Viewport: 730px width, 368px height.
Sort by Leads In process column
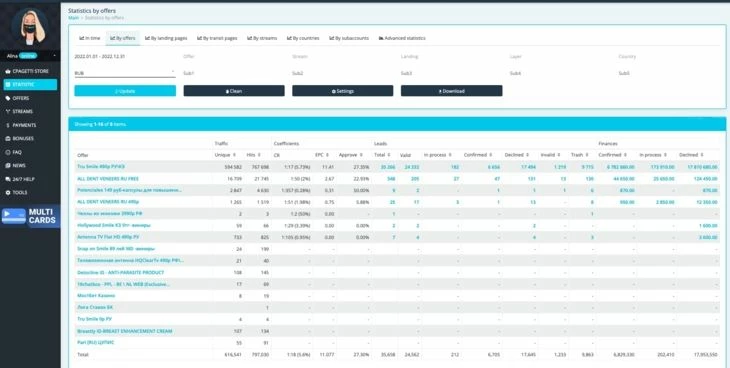(438, 155)
